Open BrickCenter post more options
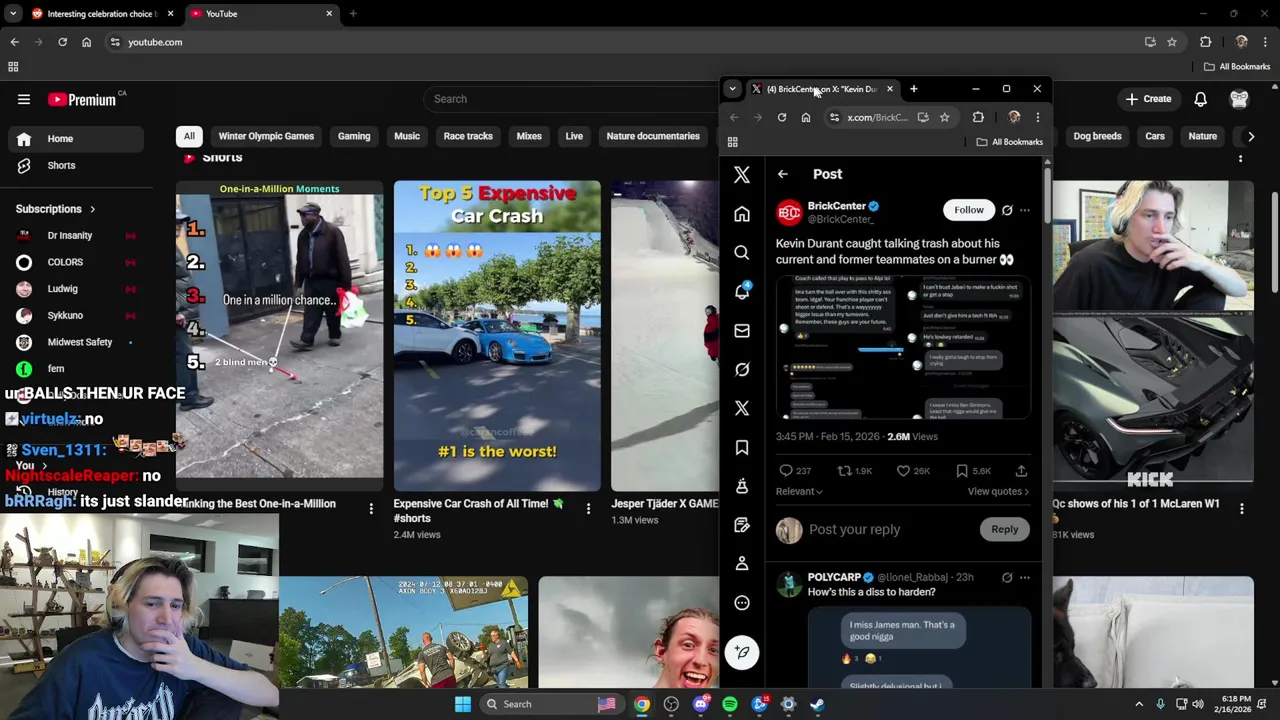 (x=1024, y=210)
